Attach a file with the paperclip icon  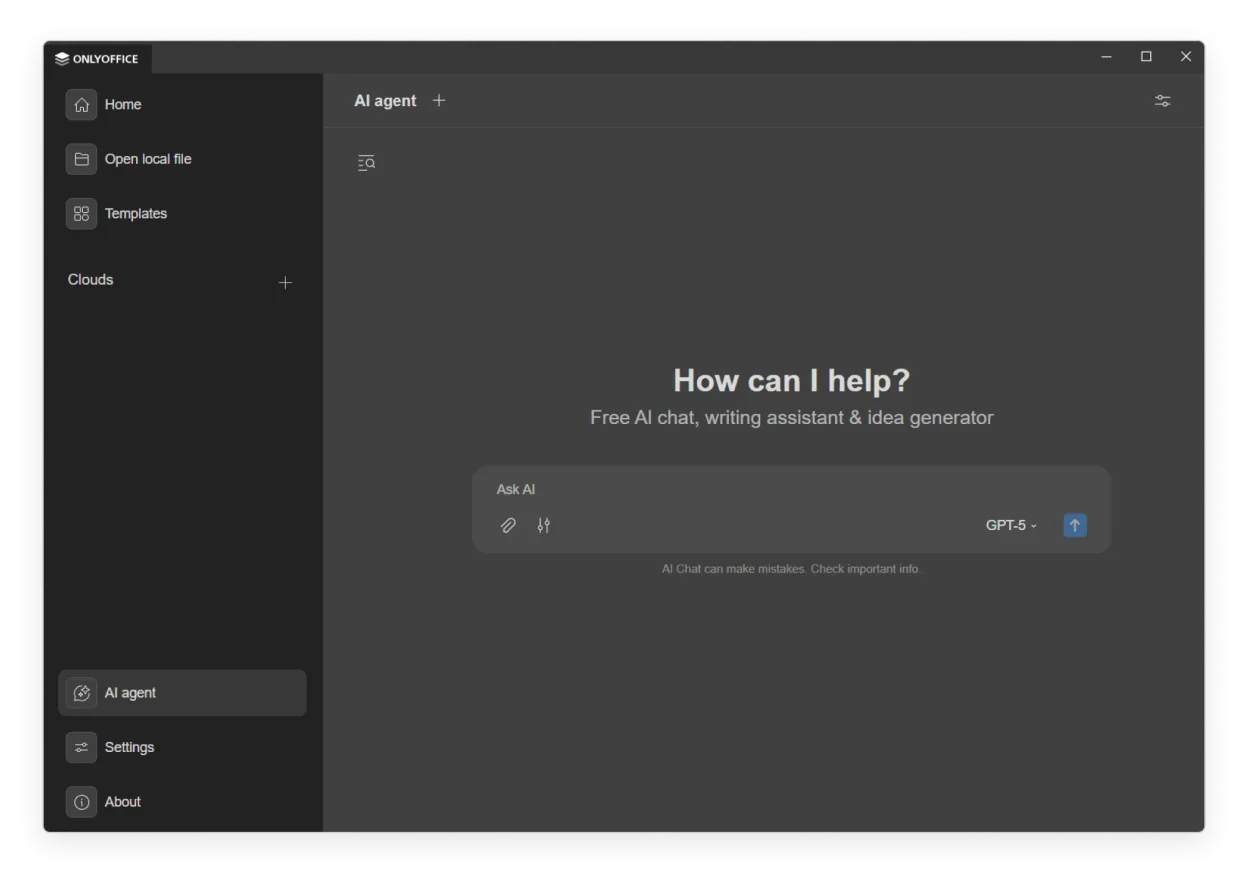tap(508, 525)
